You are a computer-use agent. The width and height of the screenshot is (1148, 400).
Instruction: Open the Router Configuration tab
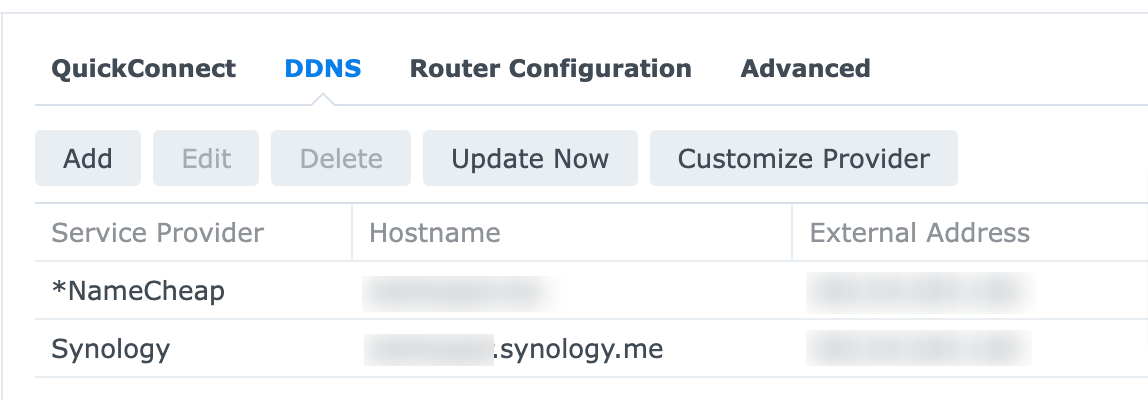coord(550,69)
